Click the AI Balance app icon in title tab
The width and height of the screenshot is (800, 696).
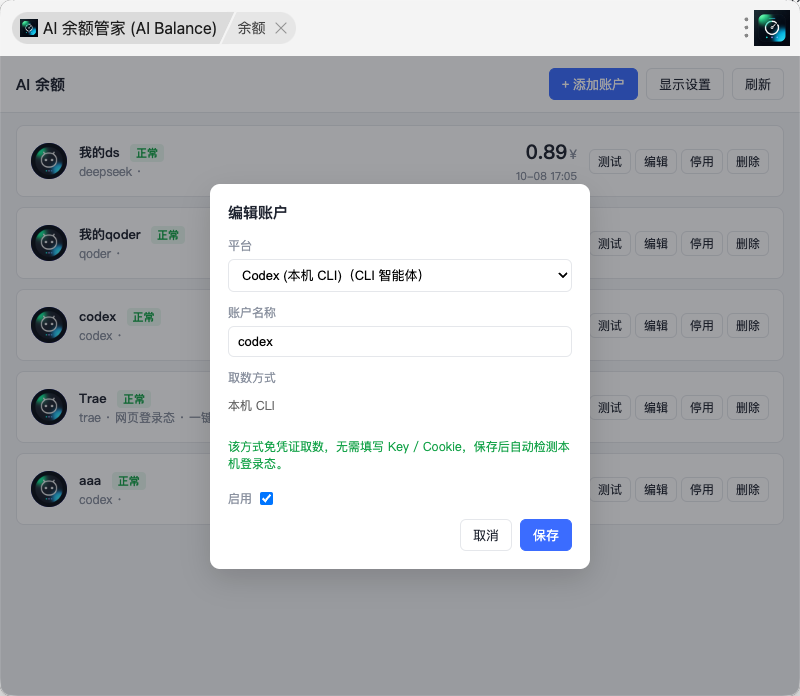click(x=29, y=28)
